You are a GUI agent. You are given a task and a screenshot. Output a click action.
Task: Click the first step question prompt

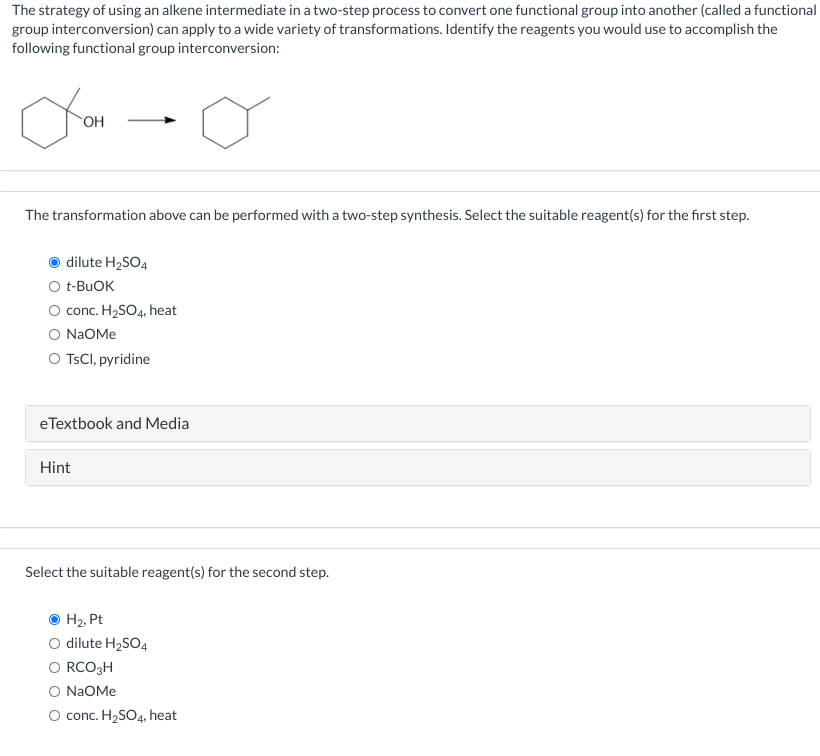point(386,216)
